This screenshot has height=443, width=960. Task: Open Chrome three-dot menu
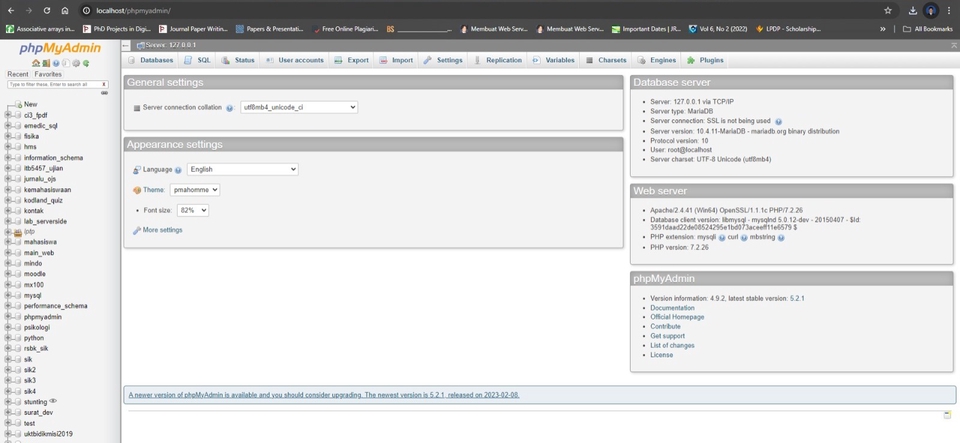click(949, 10)
